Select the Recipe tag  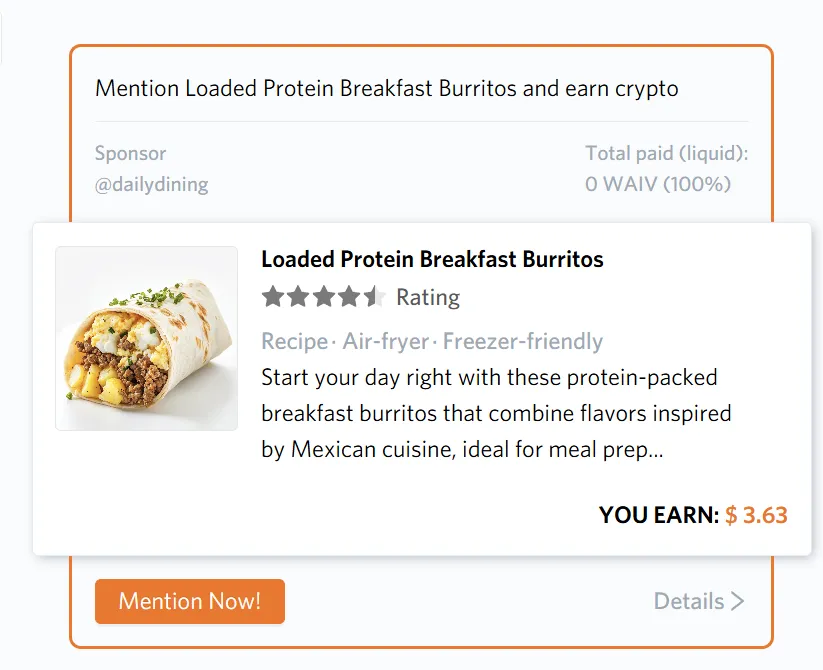(x=294, y=342)
